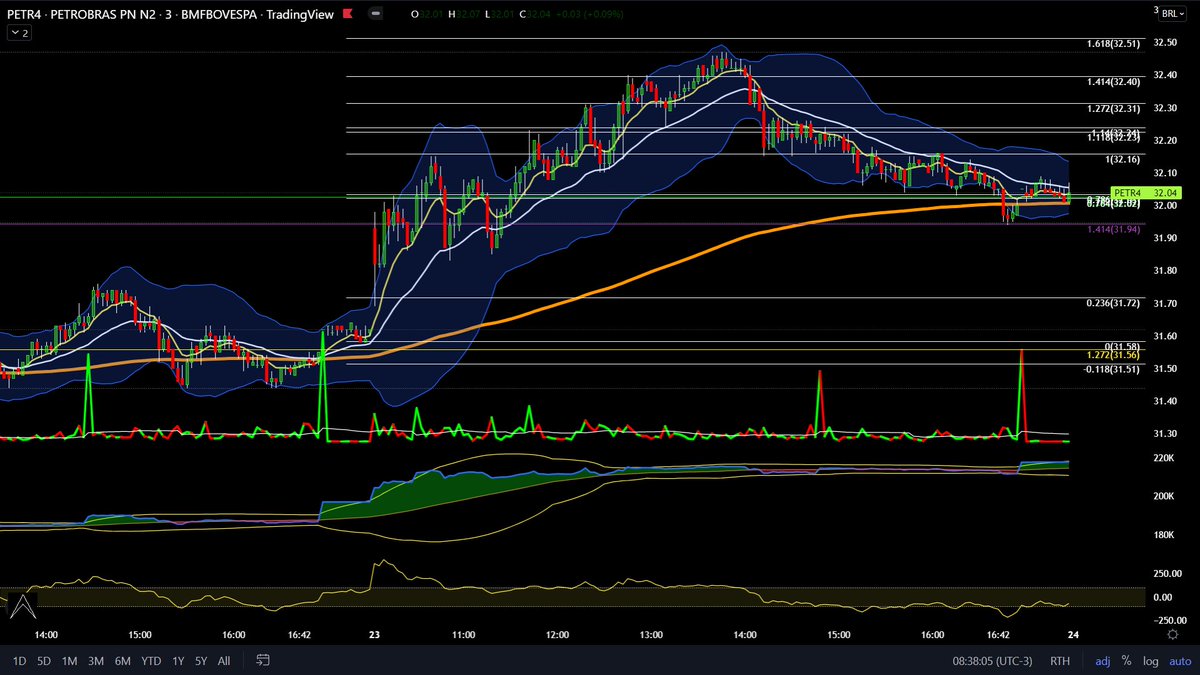Select the 6M time range
This screenshot has height=675, width=1200.
(123, 660)
